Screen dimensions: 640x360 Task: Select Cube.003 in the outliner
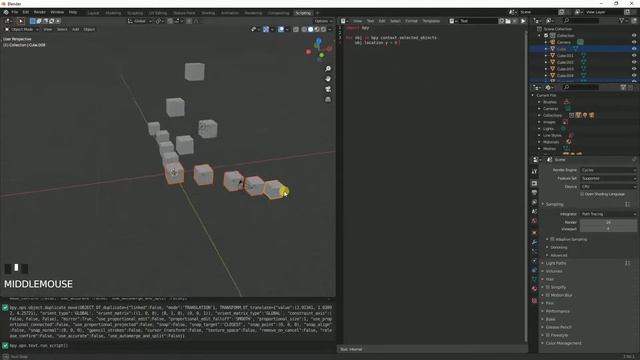tap(565, 69)
